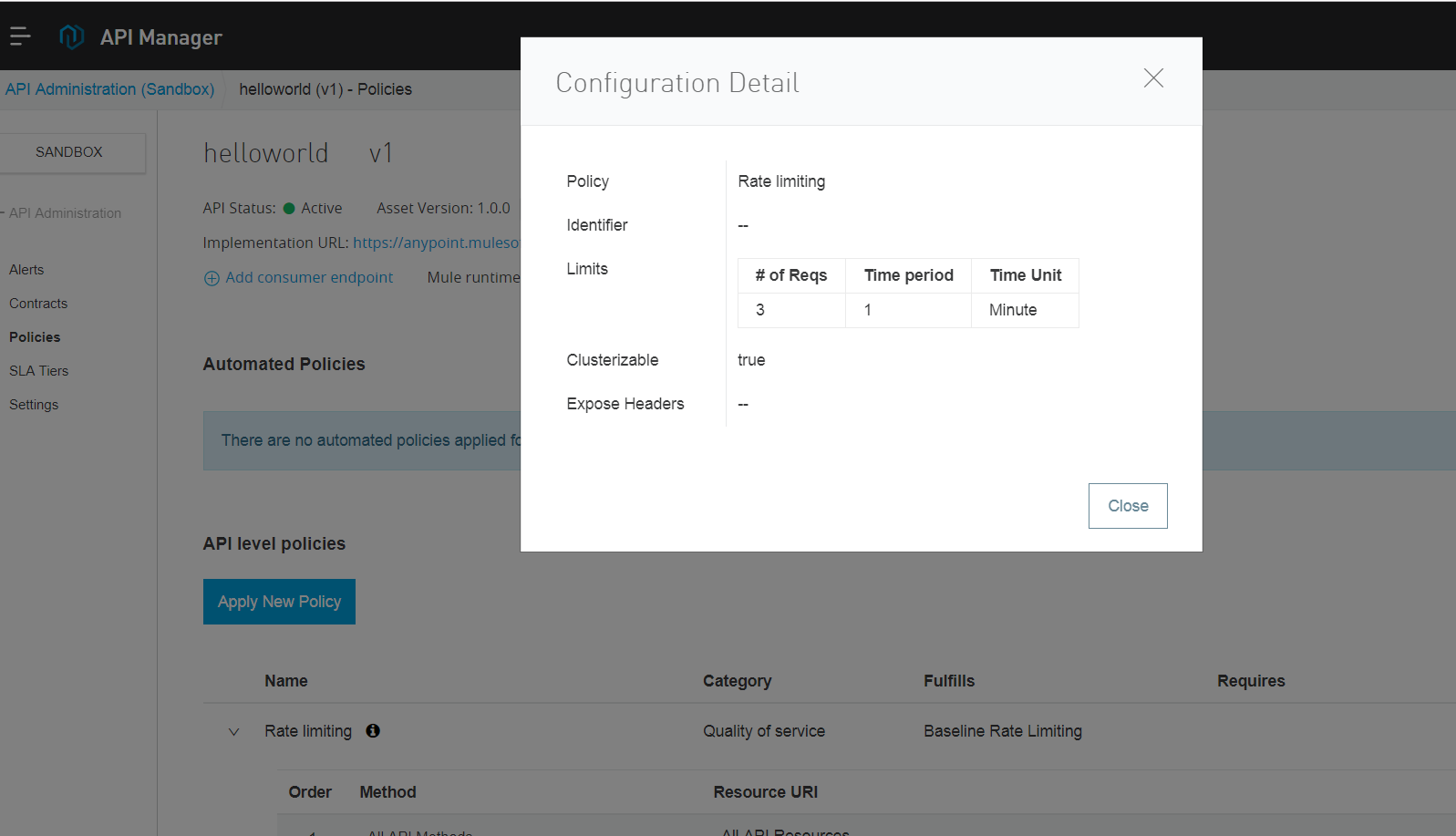This screenshot has height=836, width=1456.
Task: Go back to API Administration in sidebar
Action: coord(65,213)
